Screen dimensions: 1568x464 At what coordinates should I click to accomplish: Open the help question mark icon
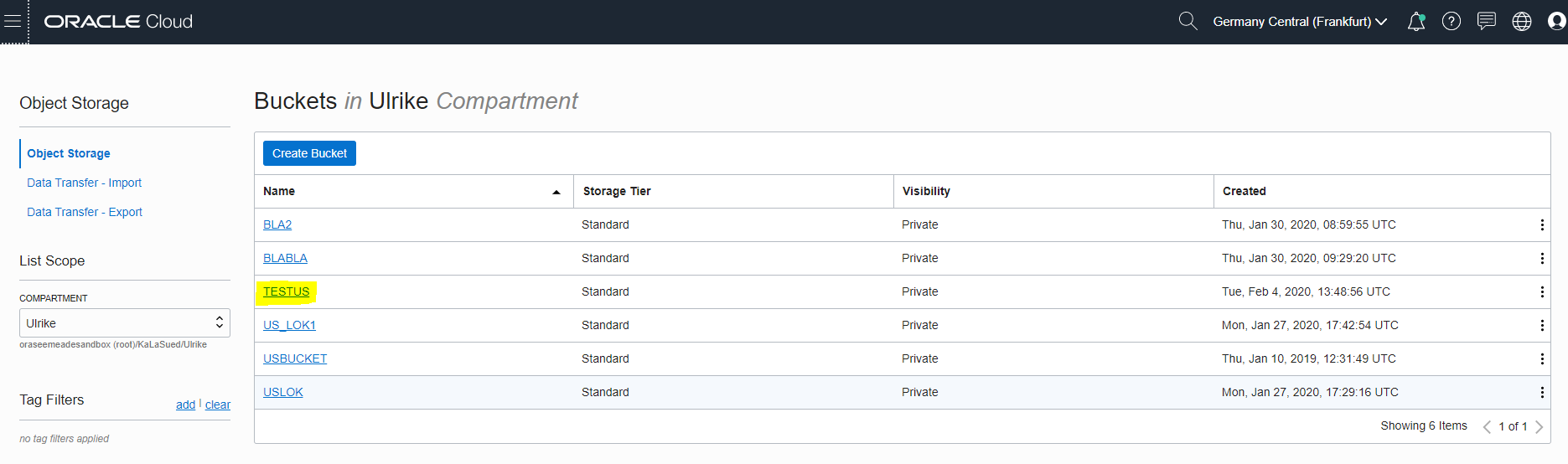(1452, 22)
